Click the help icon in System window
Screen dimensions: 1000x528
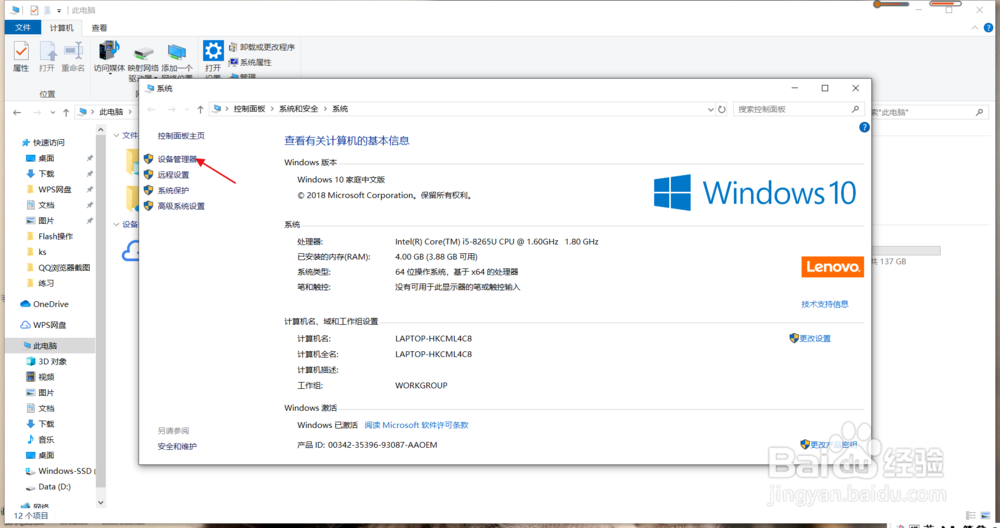tap(864, 128)
